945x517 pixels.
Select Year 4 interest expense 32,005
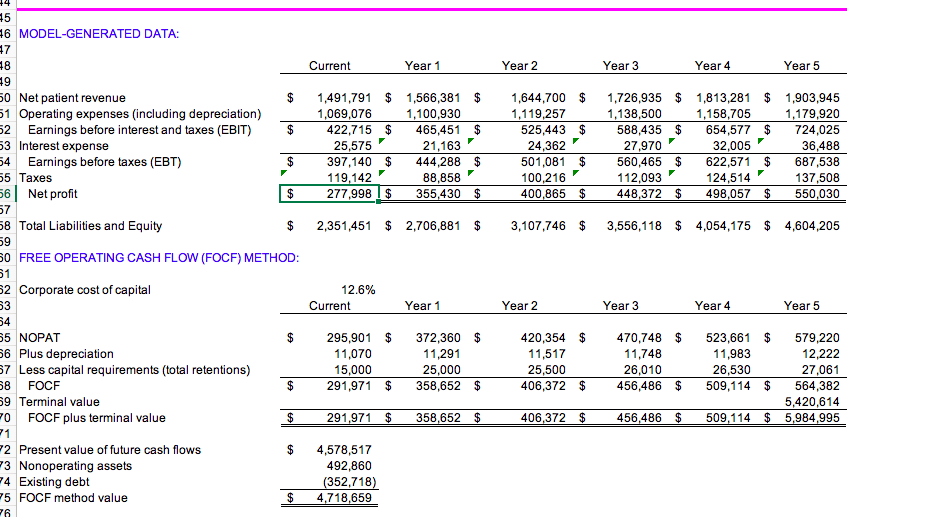click(x=732, y=146)
